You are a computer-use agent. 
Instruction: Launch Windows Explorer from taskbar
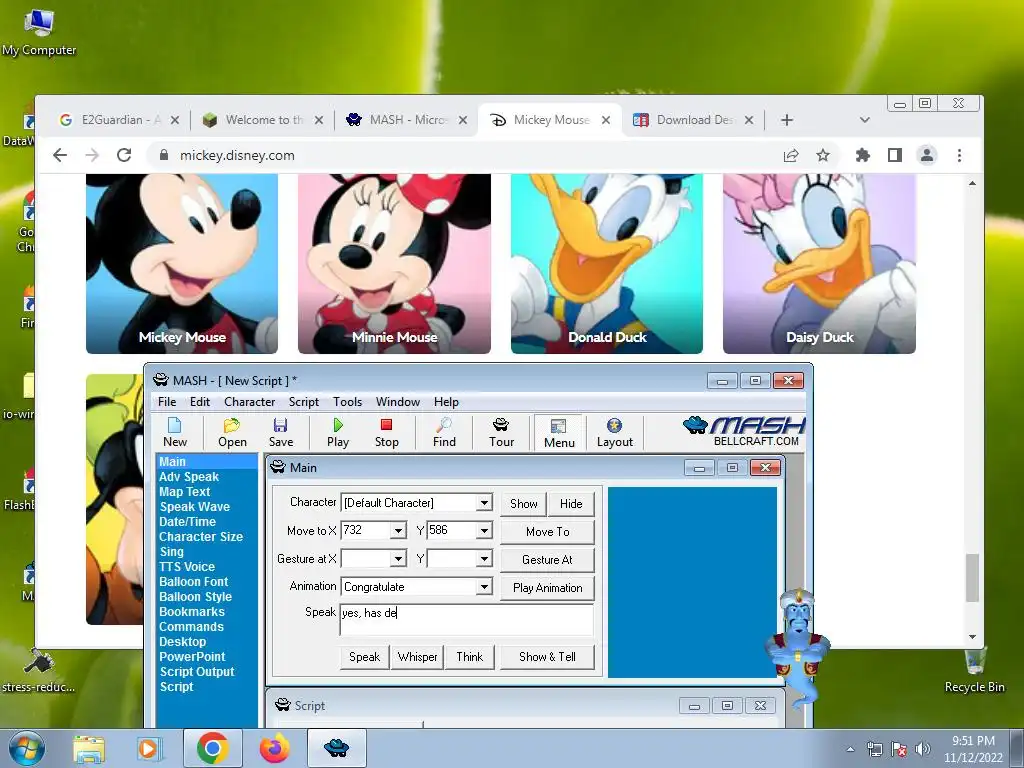89,749
